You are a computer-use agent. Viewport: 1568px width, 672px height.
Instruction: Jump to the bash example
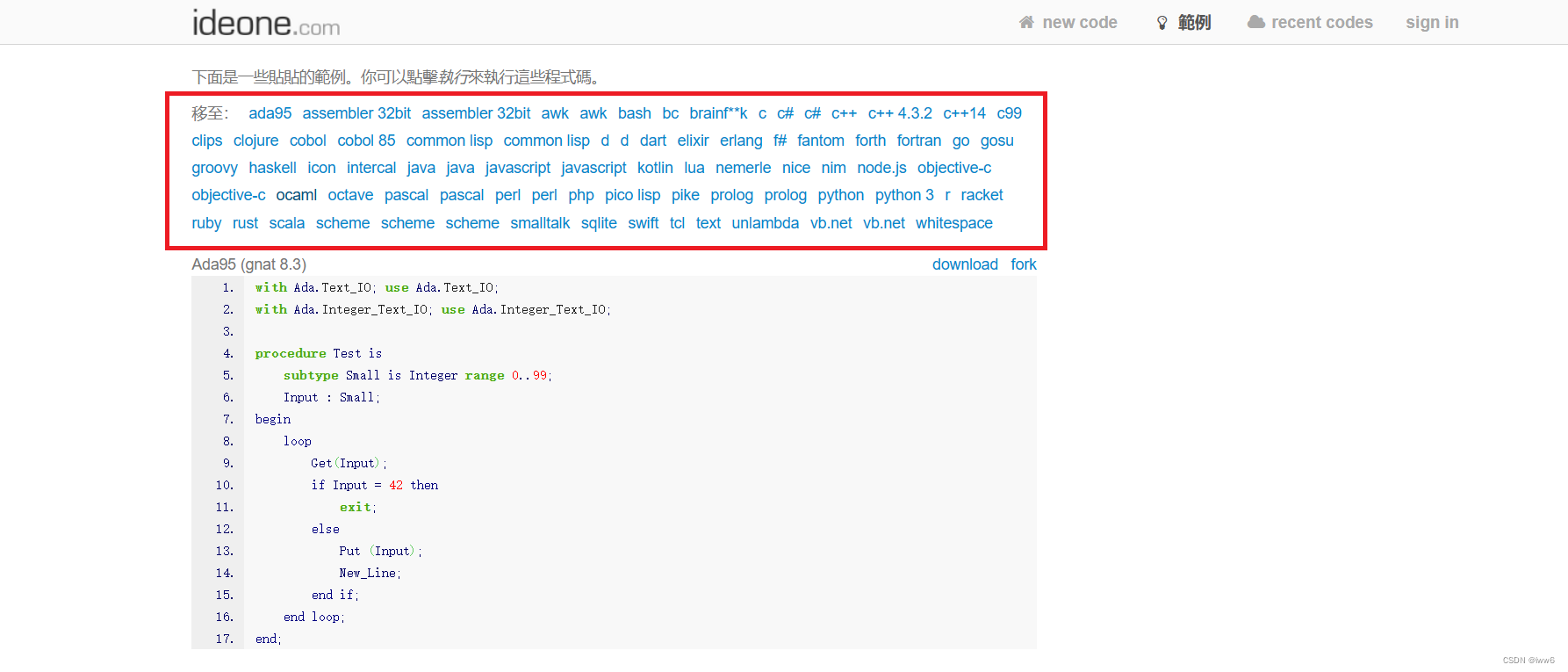point(634,113)
